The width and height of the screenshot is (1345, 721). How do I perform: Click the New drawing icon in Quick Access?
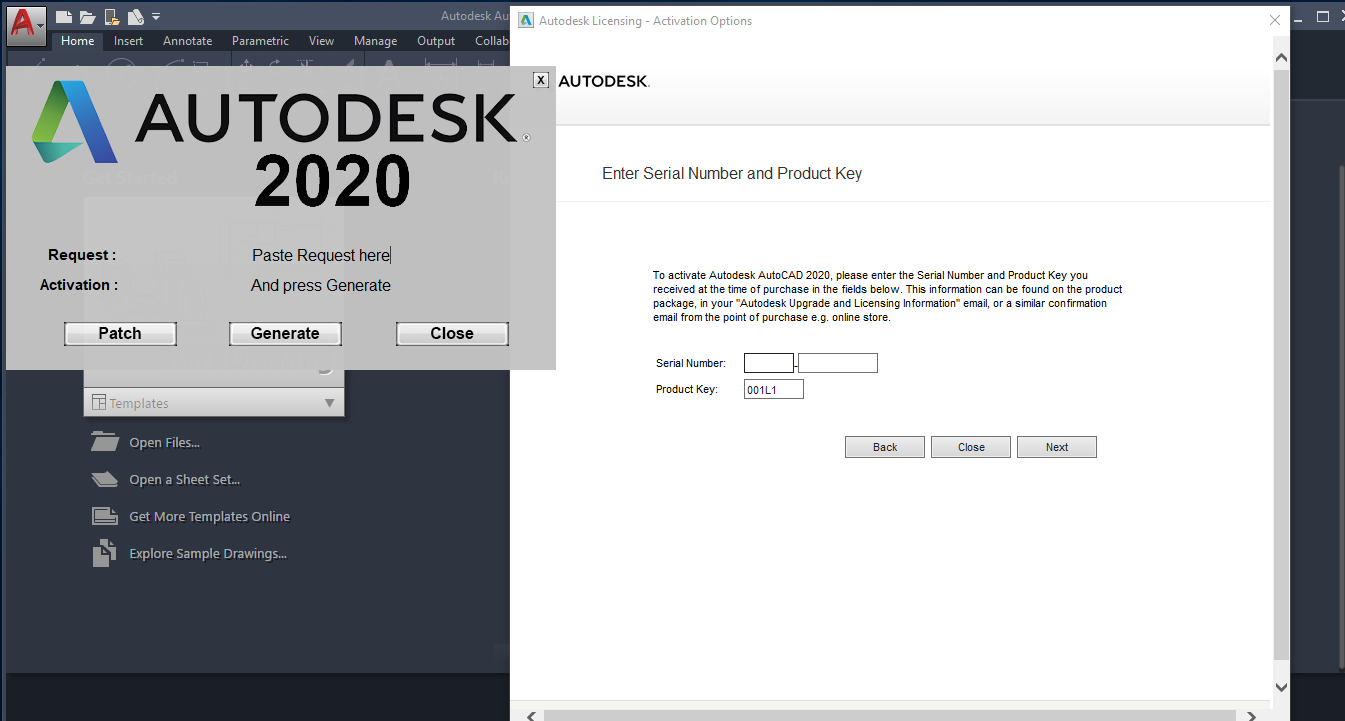point(63,16)
